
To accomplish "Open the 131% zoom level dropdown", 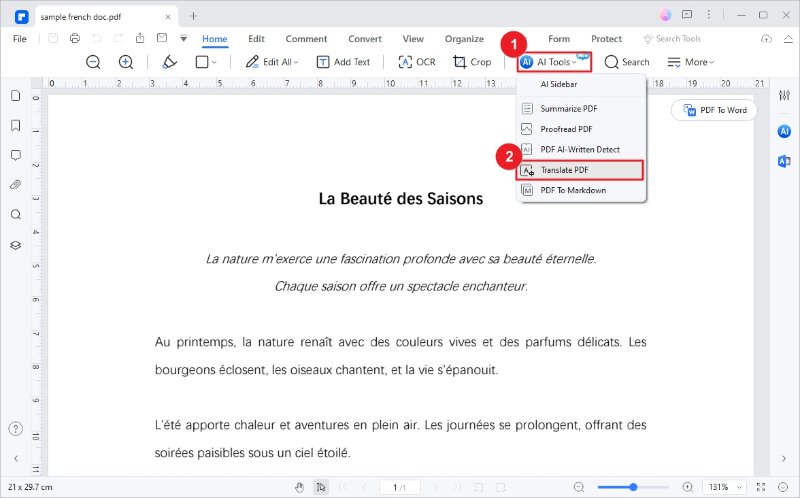I will point(724,487).
